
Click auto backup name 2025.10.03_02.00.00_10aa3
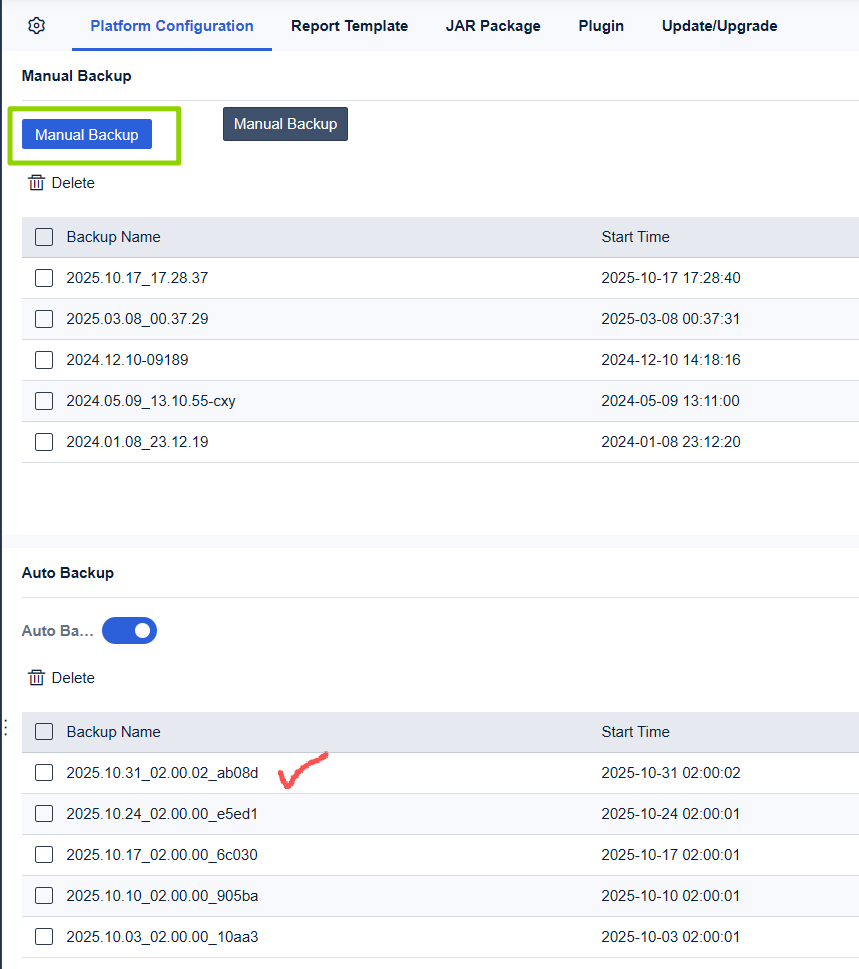[162, 937]
